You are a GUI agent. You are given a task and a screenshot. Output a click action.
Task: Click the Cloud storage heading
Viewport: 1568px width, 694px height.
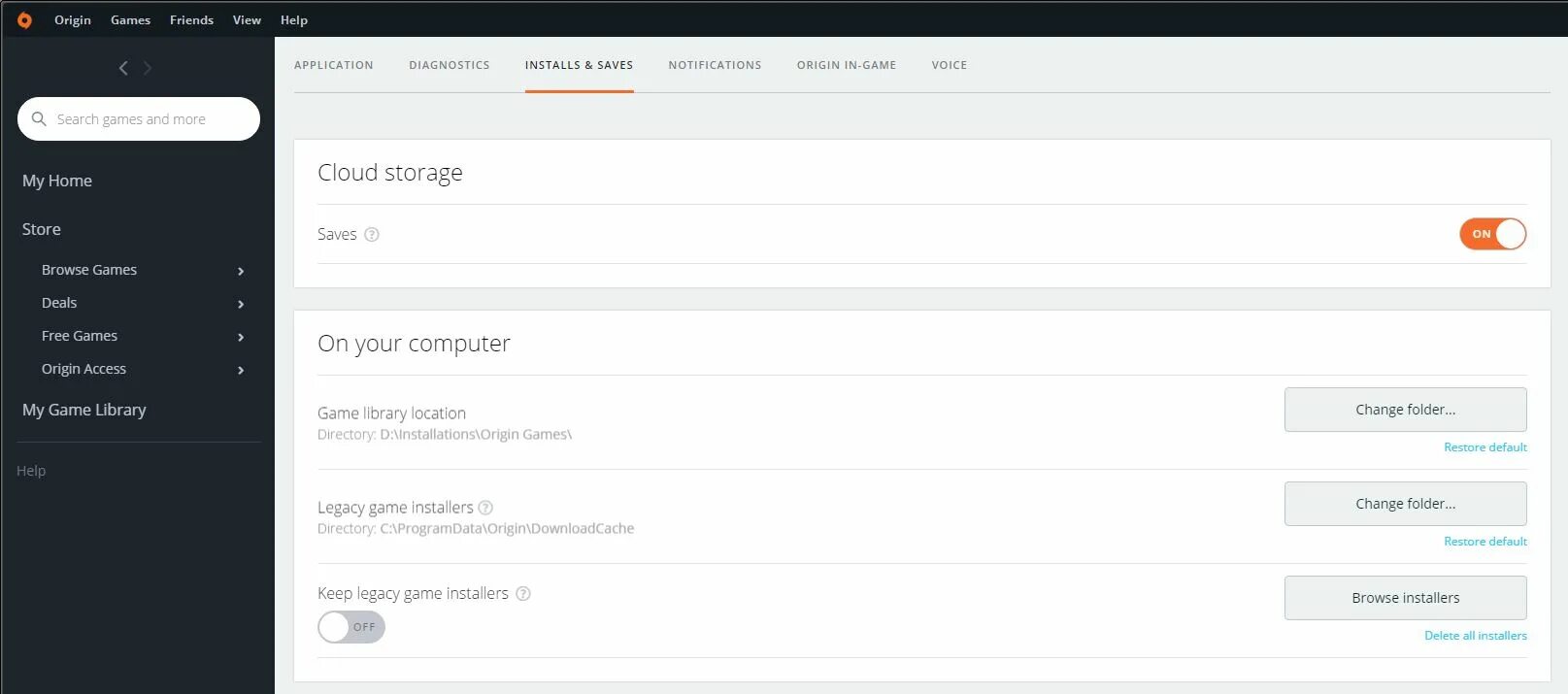(390, 173)
